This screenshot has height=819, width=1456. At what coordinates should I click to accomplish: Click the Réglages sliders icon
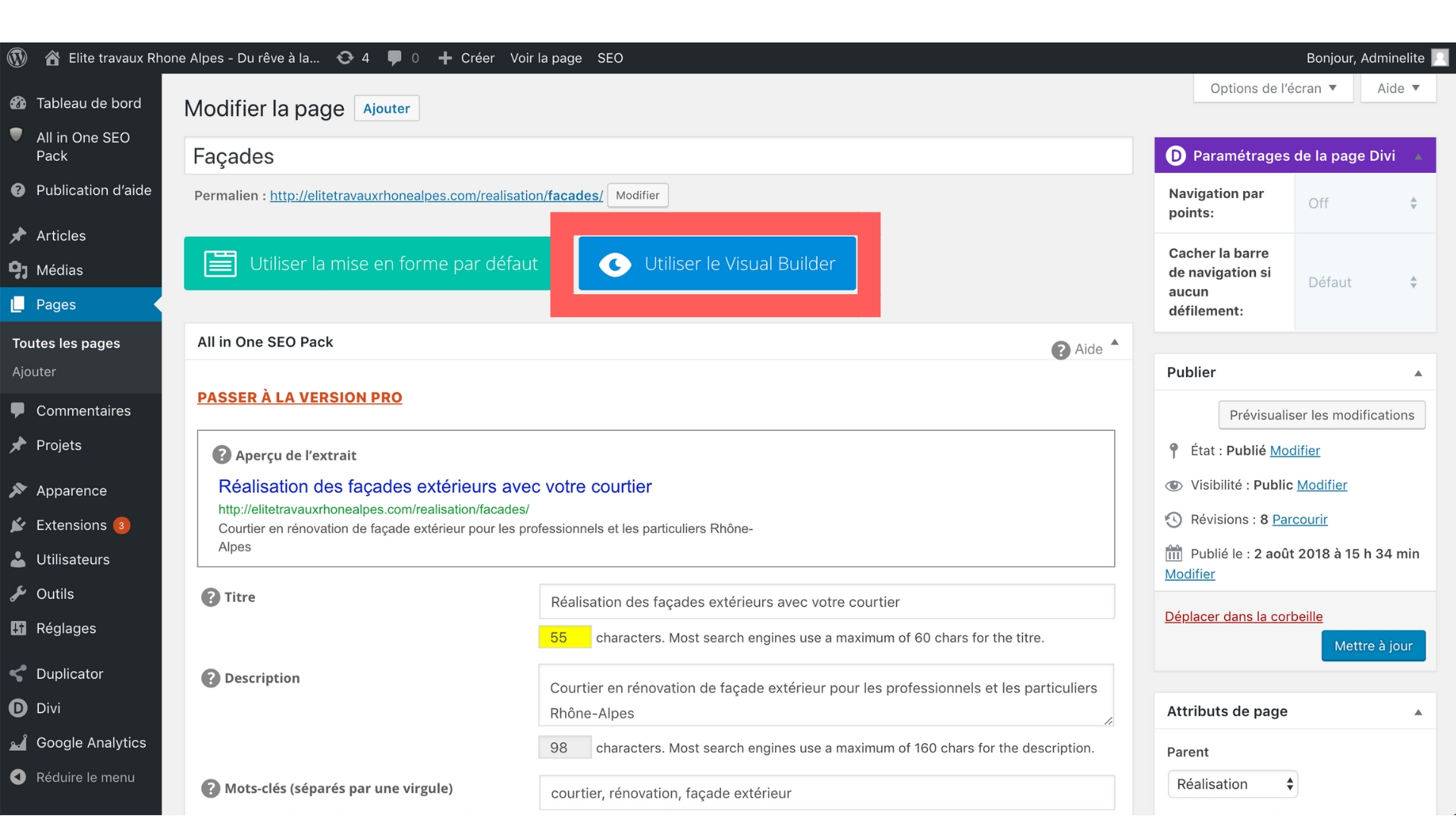[18, 628]
